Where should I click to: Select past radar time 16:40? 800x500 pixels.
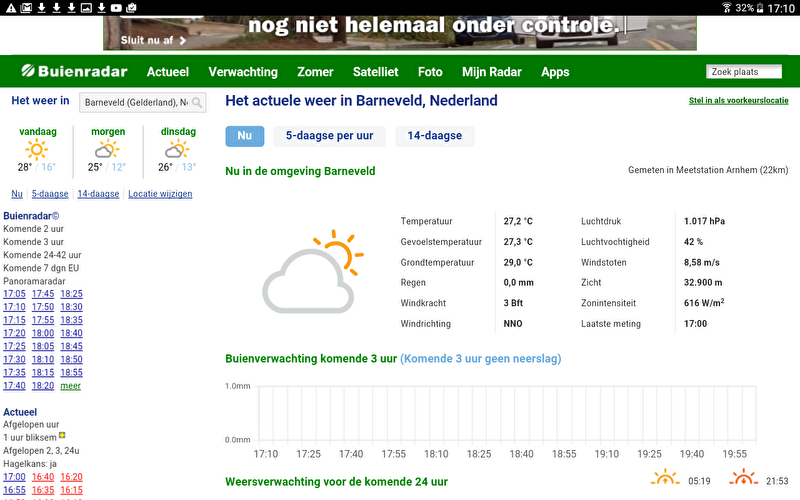43,477
